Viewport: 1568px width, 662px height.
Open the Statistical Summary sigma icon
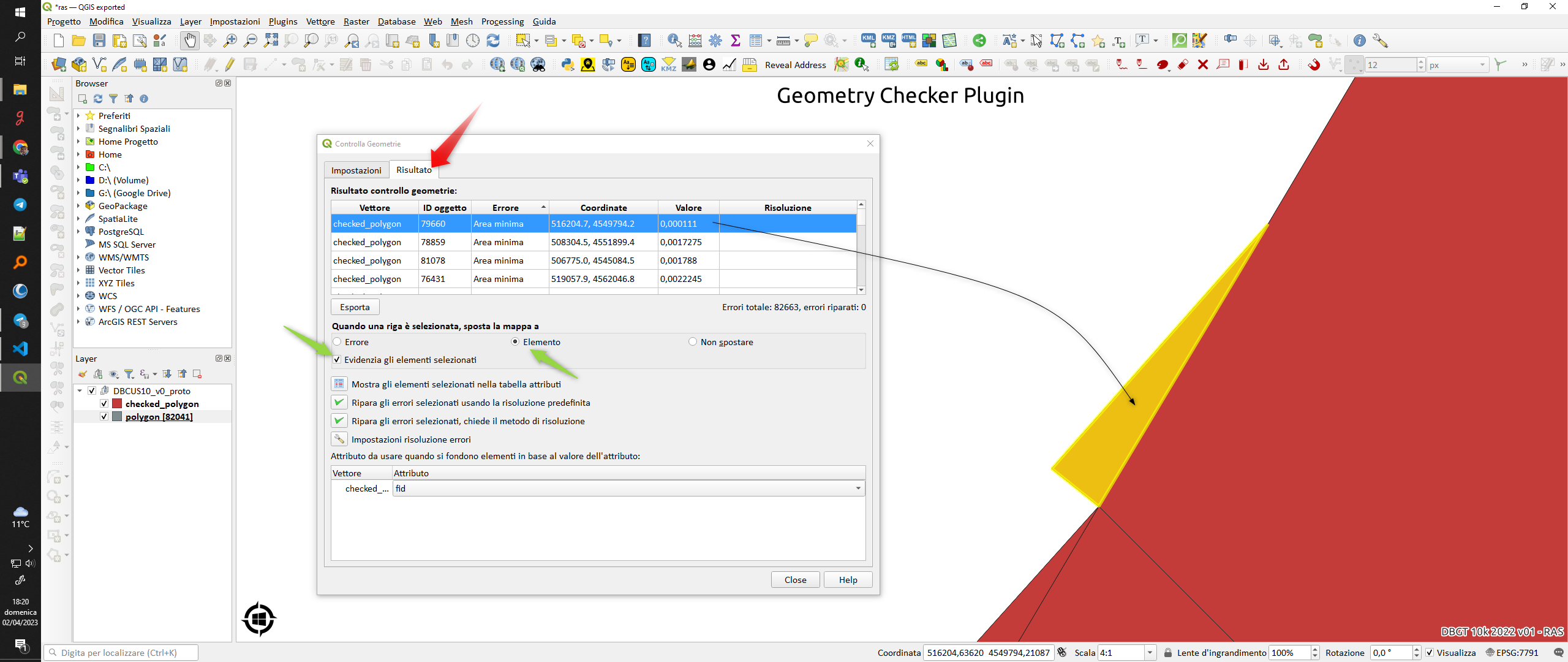[x=736, y=41]
